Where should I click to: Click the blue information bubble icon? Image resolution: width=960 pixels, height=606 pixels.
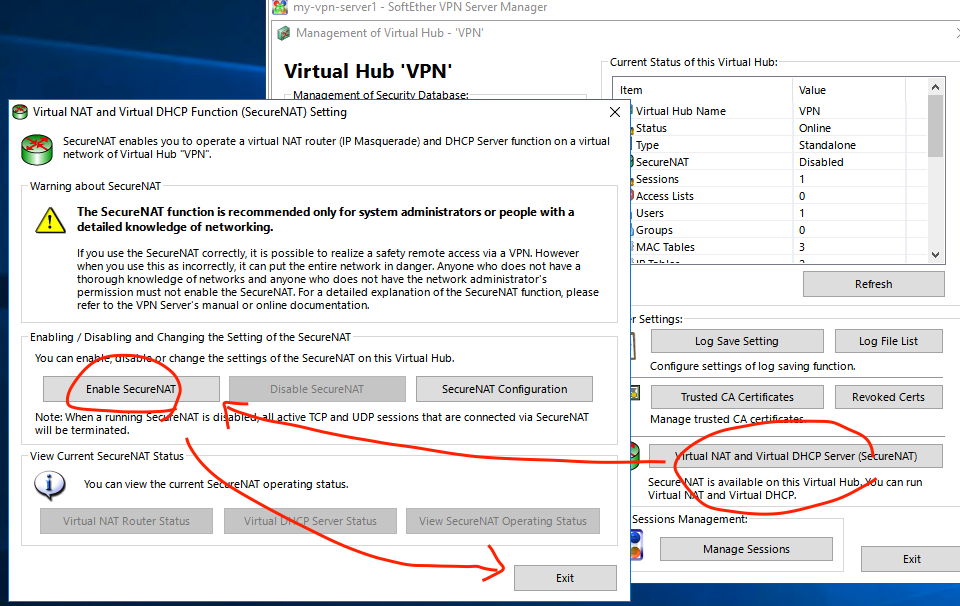[50, 486]
